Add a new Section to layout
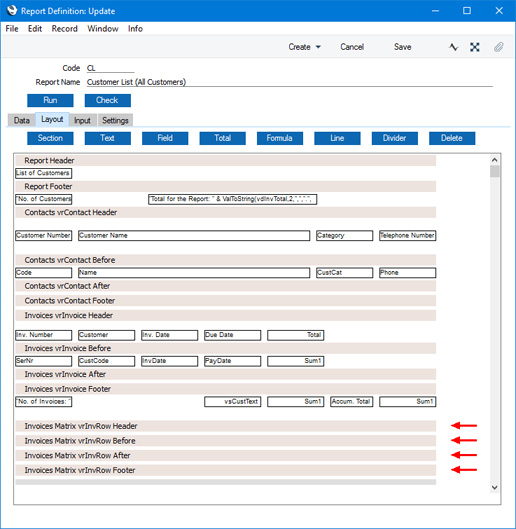 (50, 138)
